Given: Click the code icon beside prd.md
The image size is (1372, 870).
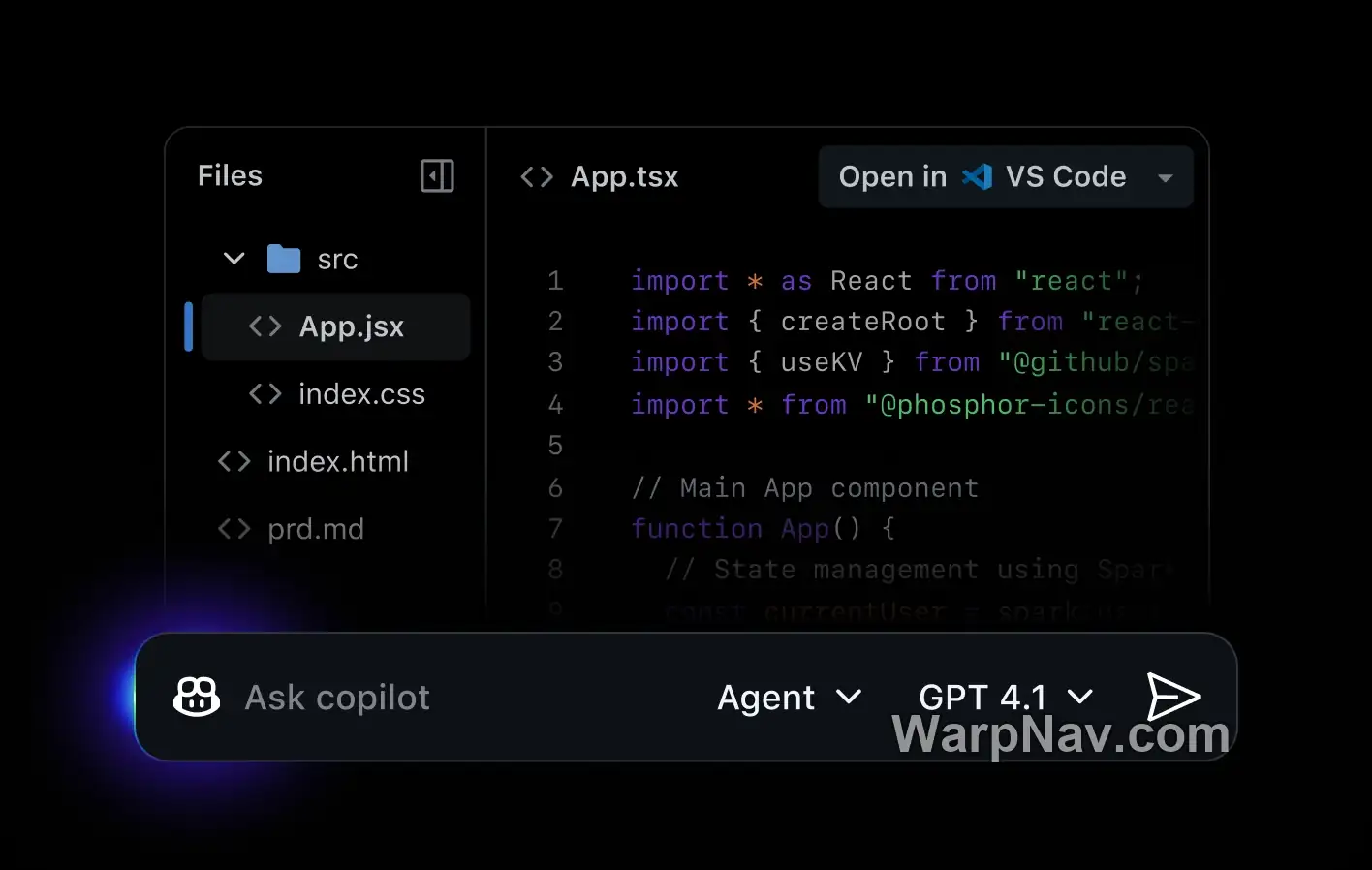Looking at the screenshot, I should click(x=234, y=529).
